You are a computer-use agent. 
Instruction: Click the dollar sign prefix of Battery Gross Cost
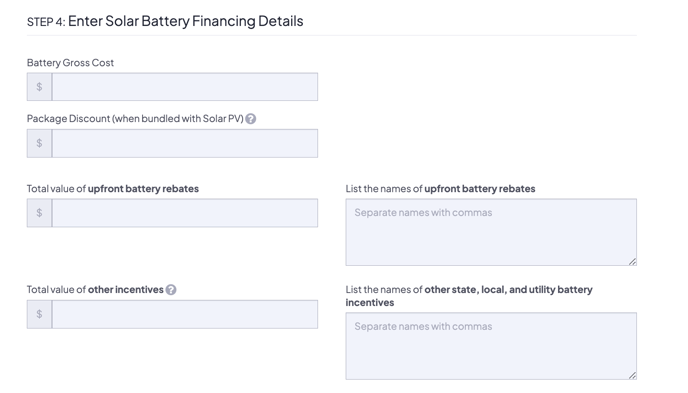pyautogui.click(x=39, y=87)
